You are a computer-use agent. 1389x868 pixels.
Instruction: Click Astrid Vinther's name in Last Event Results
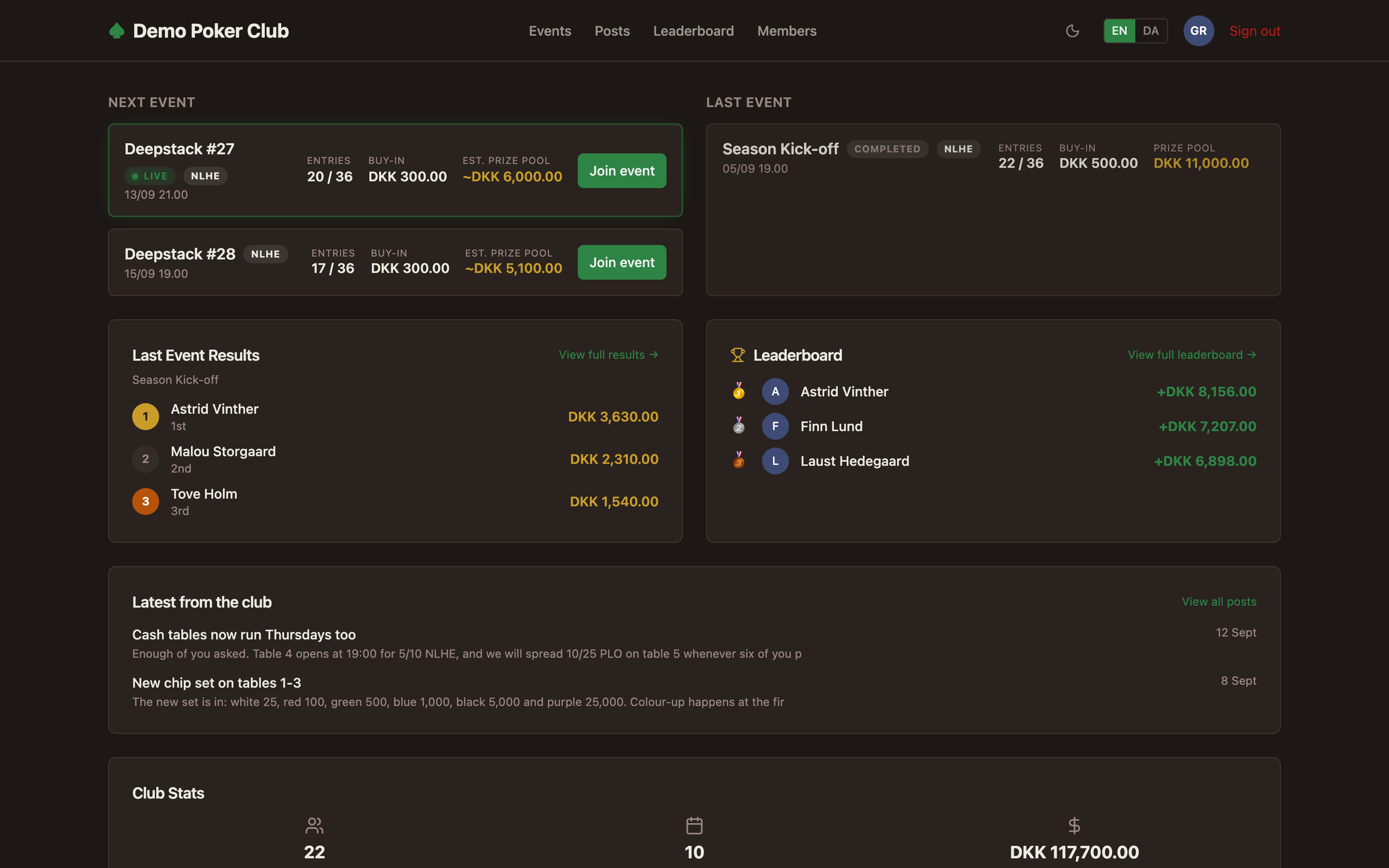pos(215,409)
